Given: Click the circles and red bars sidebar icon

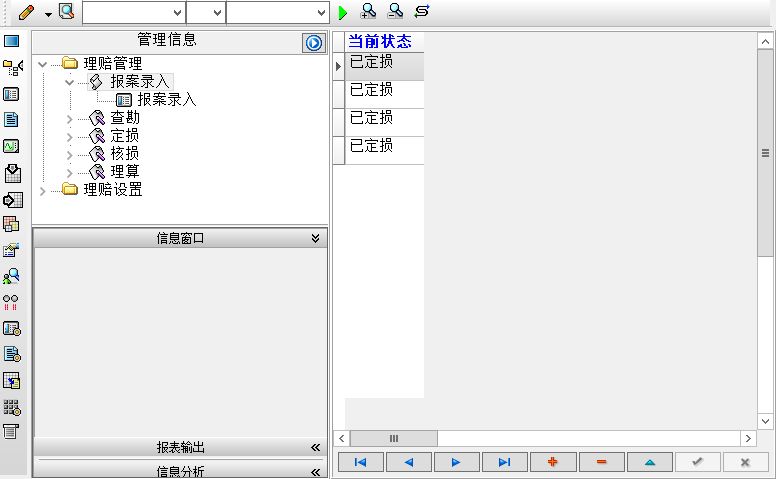Looking at the screenshot, I should pyautogui.click(x=11, y=302).
